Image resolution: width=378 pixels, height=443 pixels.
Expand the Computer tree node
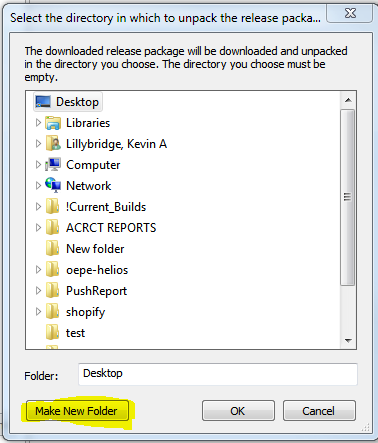pos(38,165)
